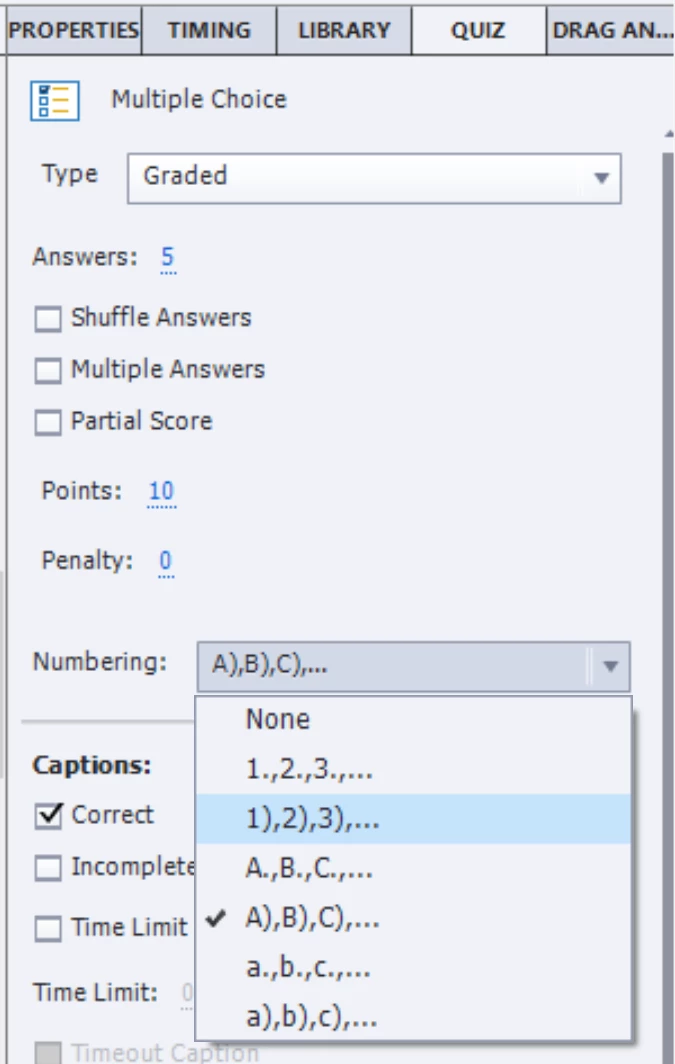Choose the a.,b.,c. lowercase numbering option
Viewport: 675px width, 1064px height.
pyautogui.click(x=413, y=968)
